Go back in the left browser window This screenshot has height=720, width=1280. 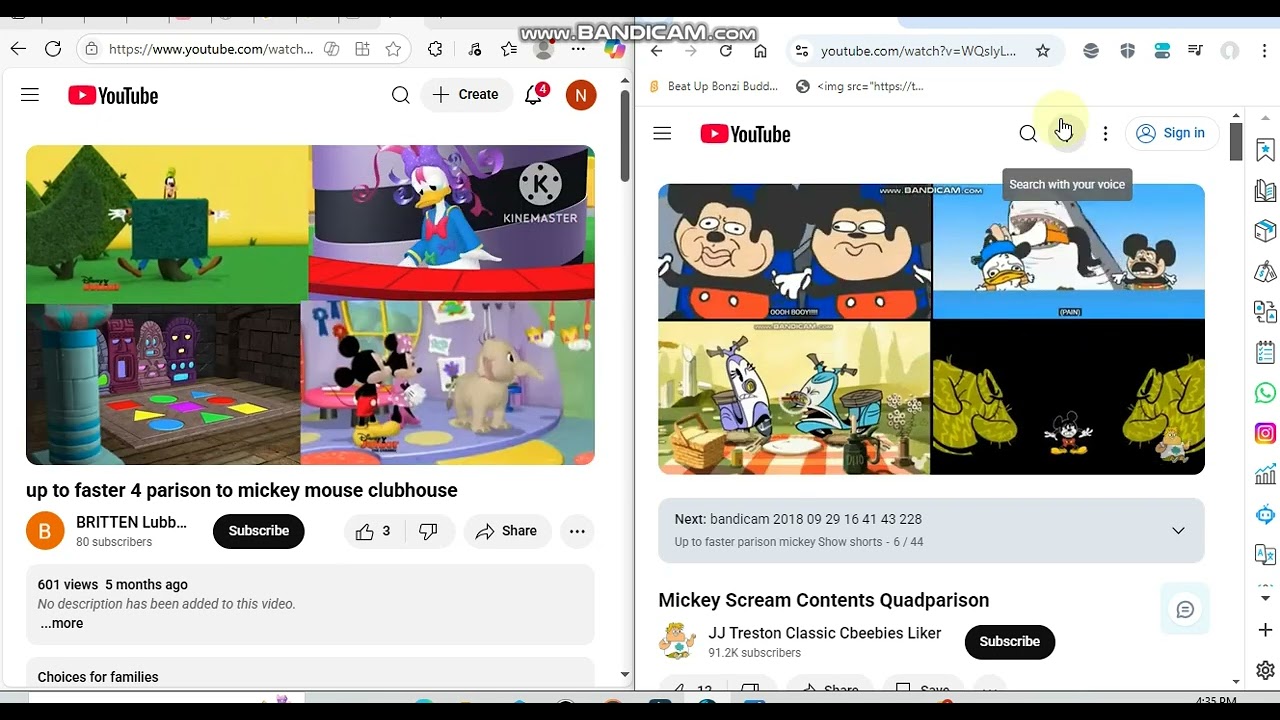pos(18,49)
